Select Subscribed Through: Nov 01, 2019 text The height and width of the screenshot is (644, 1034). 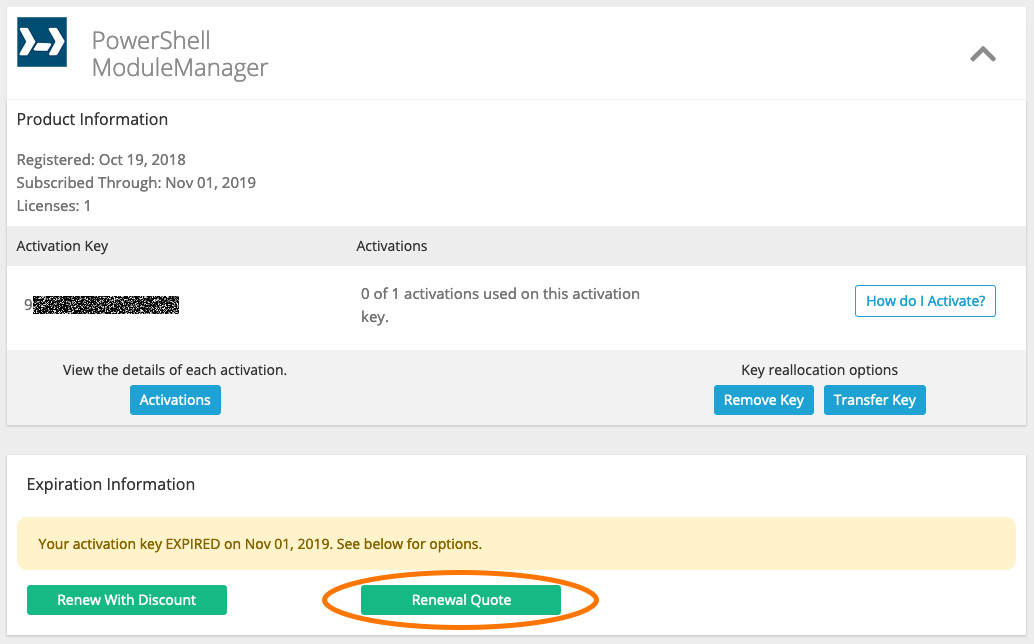pyautogui.click(x=136, y=183)
